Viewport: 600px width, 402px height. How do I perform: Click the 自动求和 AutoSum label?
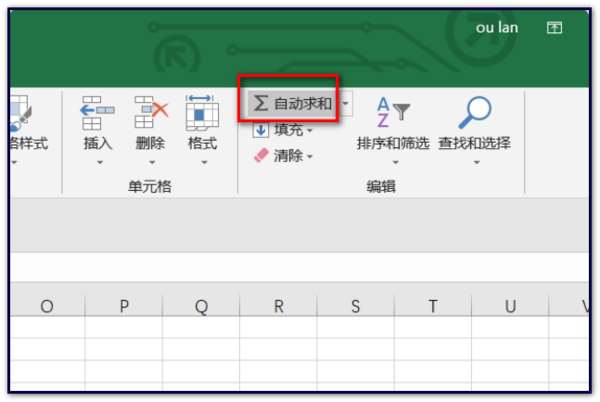[303, 103]
